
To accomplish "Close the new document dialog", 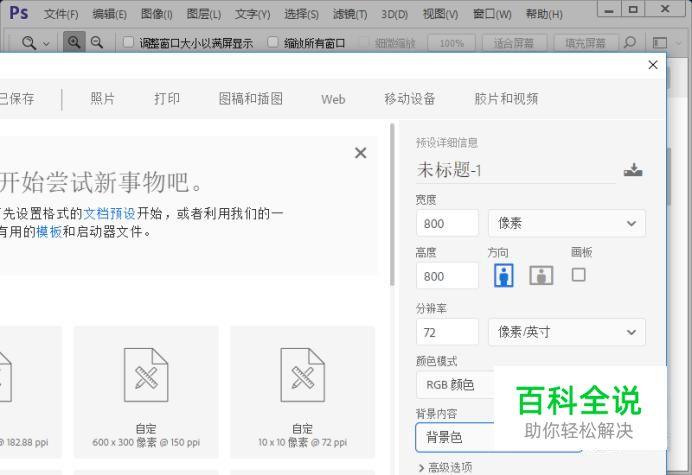I will point(653,65).
